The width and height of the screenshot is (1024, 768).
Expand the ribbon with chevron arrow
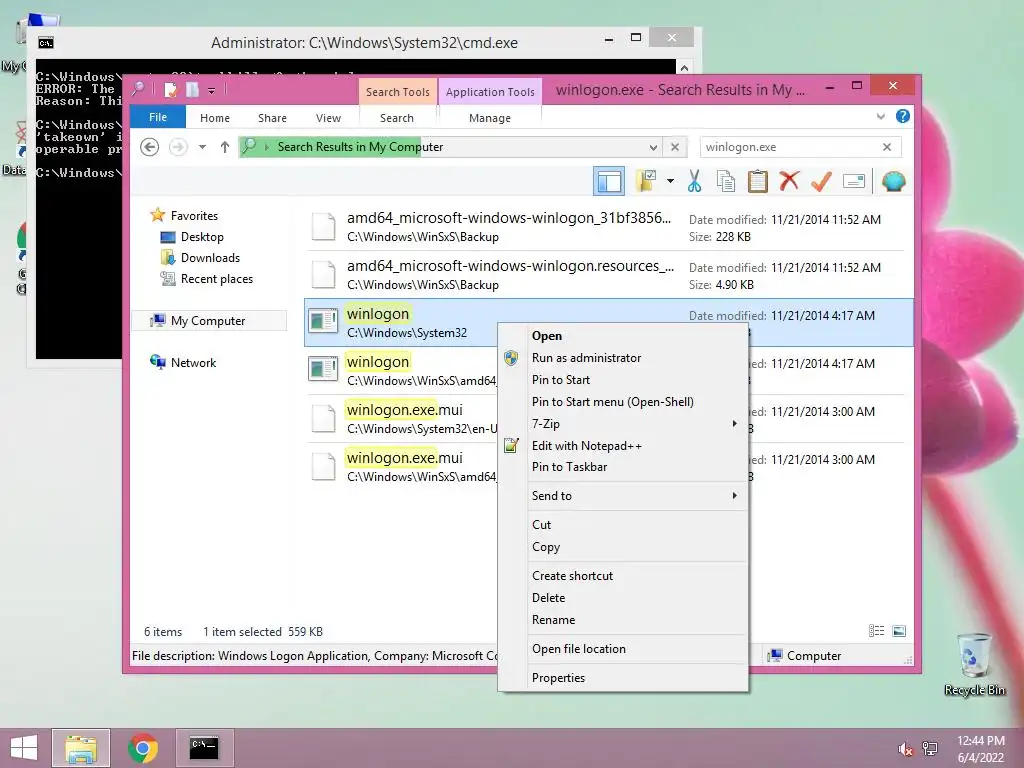click(x=880, y=117)
